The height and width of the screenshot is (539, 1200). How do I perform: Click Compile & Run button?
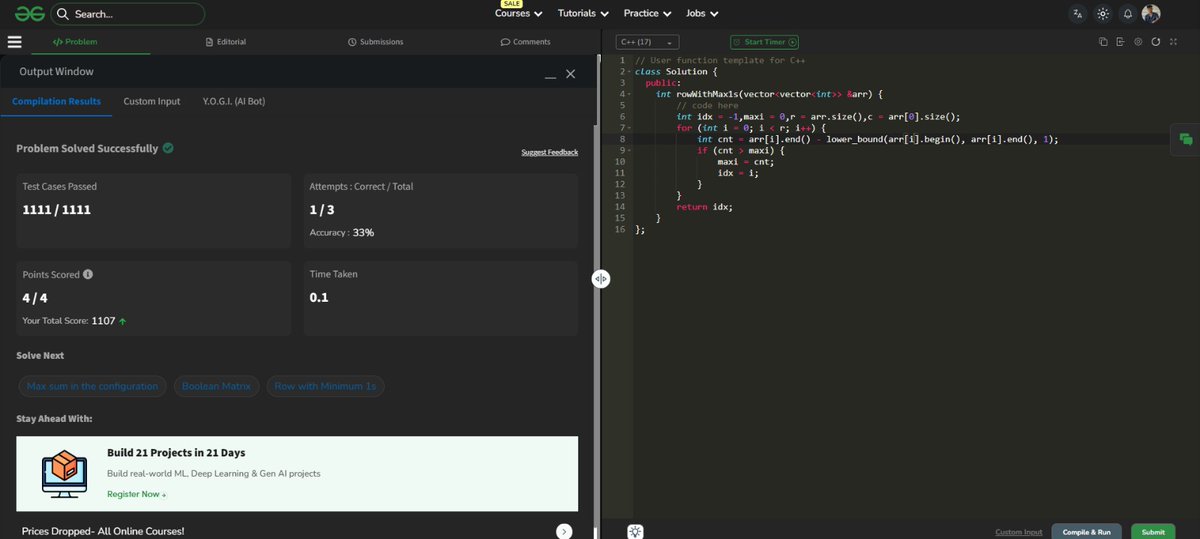[x=1087, y=532]
